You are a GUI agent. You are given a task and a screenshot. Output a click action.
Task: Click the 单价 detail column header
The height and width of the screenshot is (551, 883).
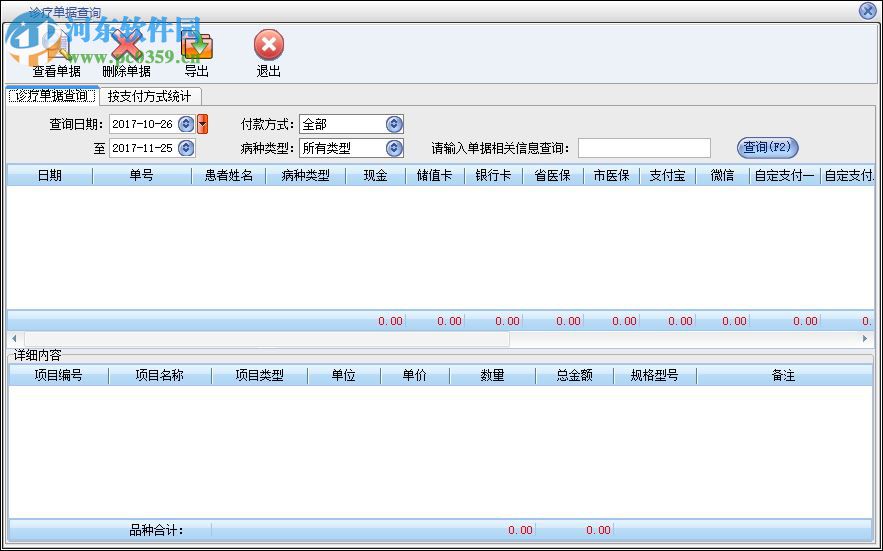tap(415, 375)
